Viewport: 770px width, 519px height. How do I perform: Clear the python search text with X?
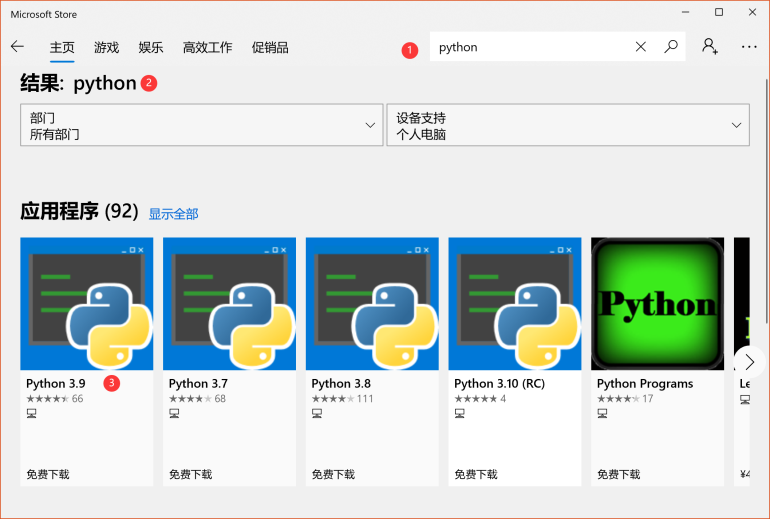click(x=641, y=47)
